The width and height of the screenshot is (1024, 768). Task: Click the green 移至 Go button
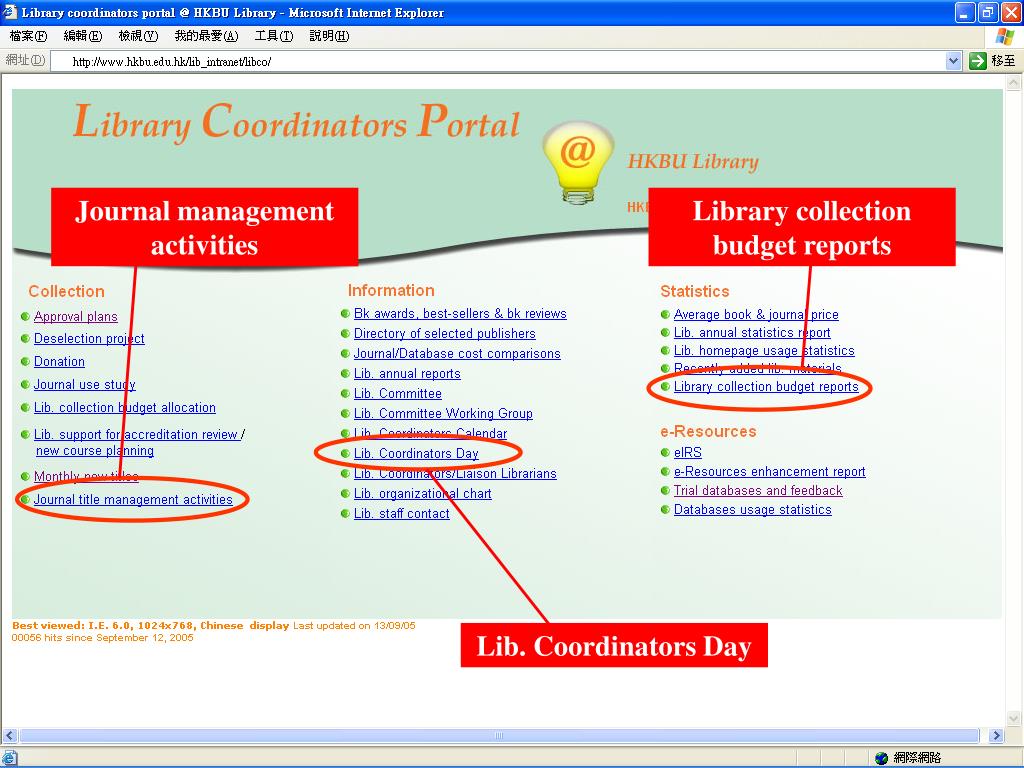(x=993, y=61)
